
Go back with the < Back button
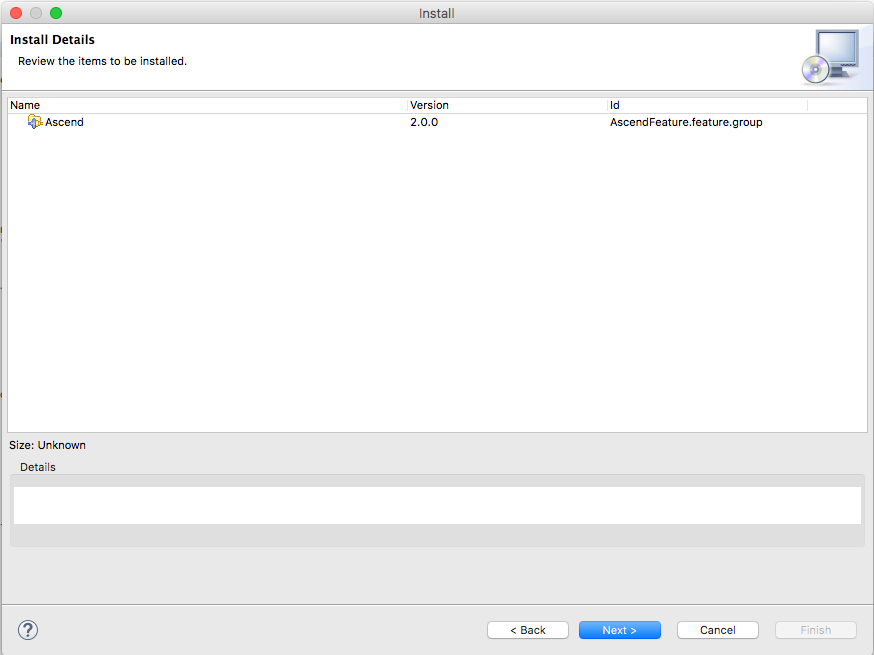tap(527, 630)
